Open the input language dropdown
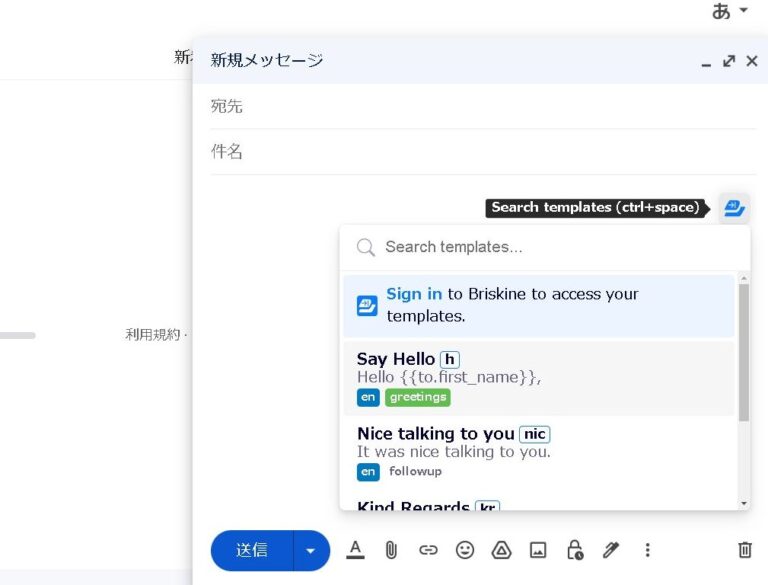 click(730, 12)
